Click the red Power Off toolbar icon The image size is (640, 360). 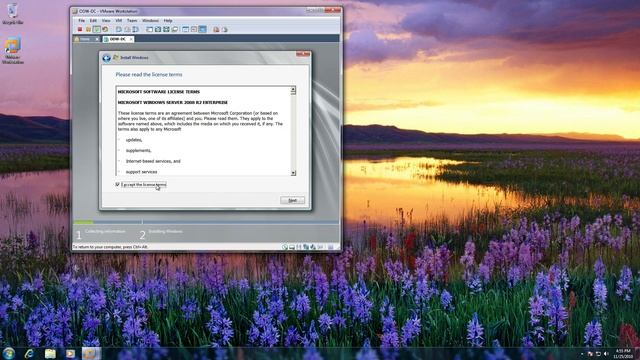pos(80,29)
